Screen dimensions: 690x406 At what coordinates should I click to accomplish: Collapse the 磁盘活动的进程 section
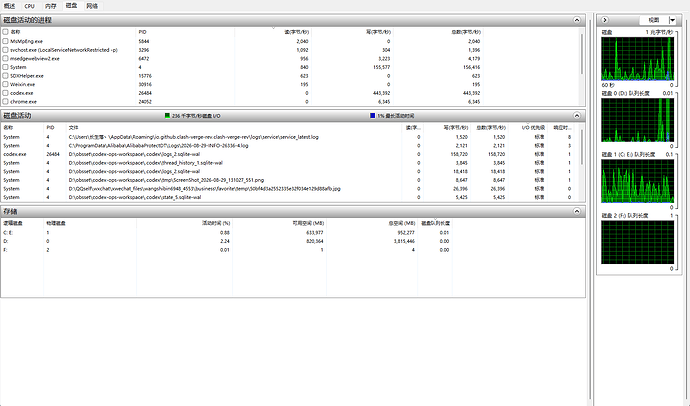576,20
